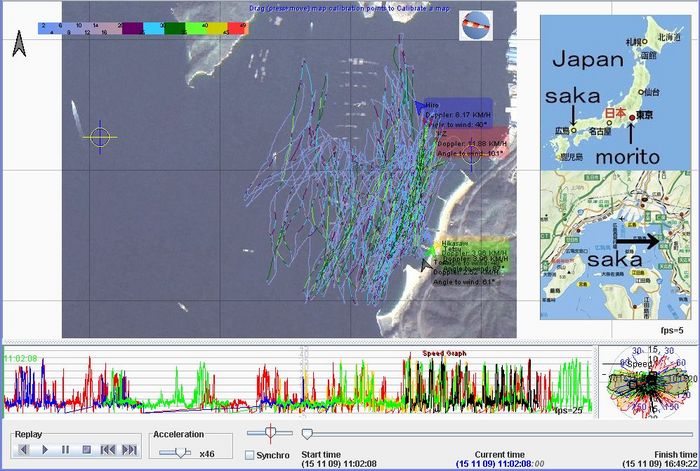
Task: Rewind replay to the start
Action: (108, 449)
